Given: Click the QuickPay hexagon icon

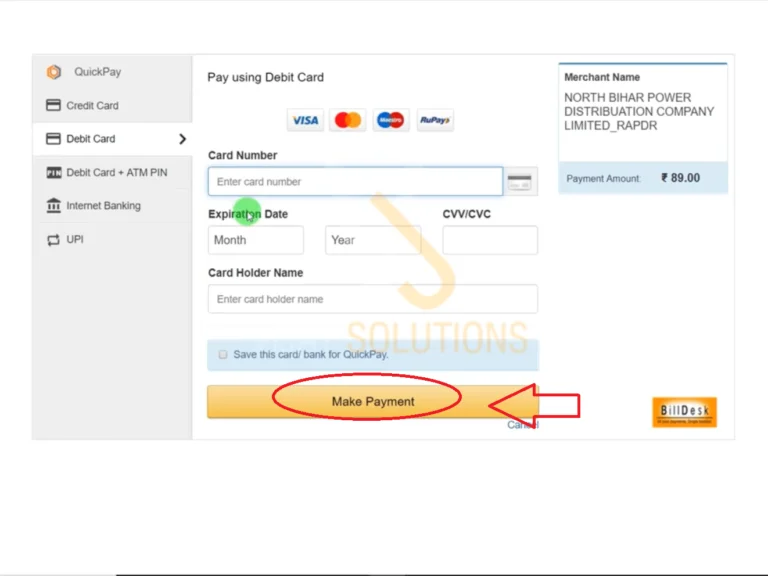Looking at the screenshot, I should coord(54,72).
